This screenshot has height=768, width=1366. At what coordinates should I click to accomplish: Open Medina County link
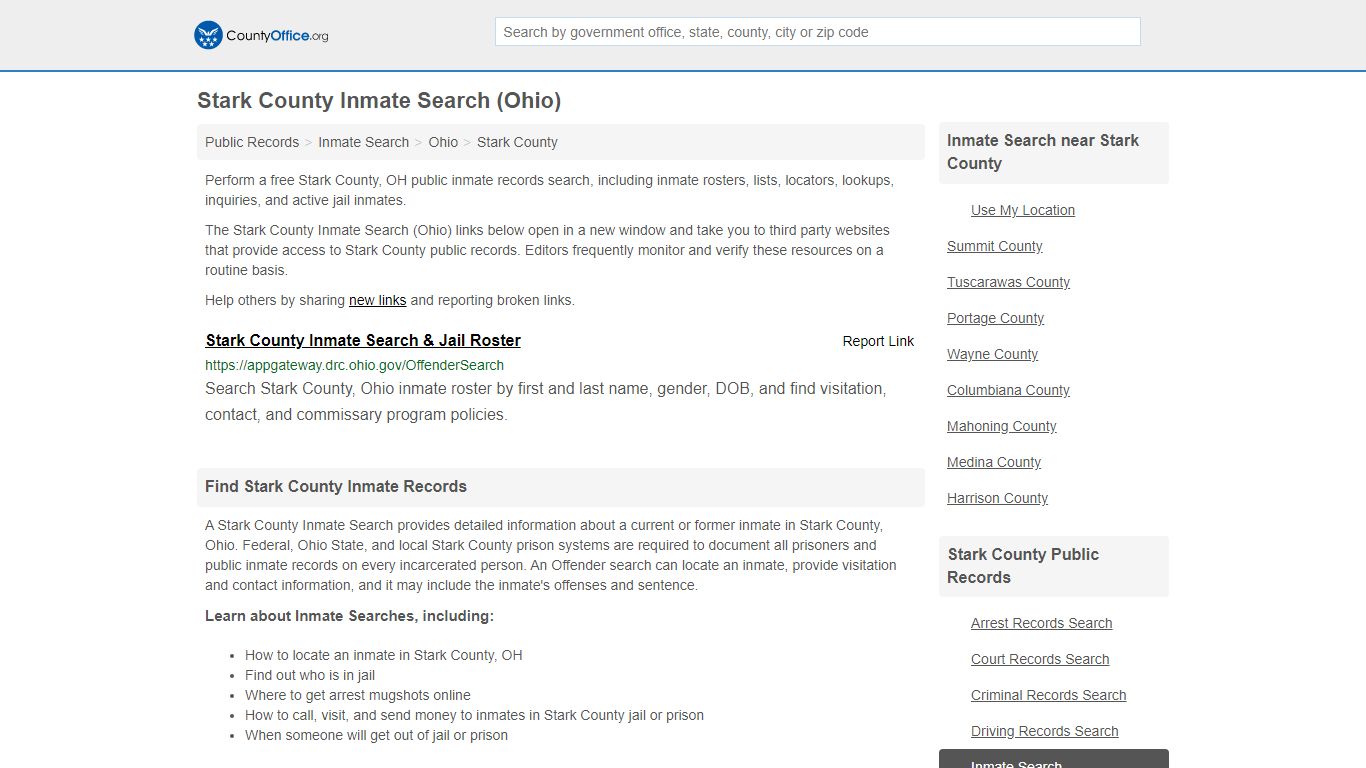[994, 462]
